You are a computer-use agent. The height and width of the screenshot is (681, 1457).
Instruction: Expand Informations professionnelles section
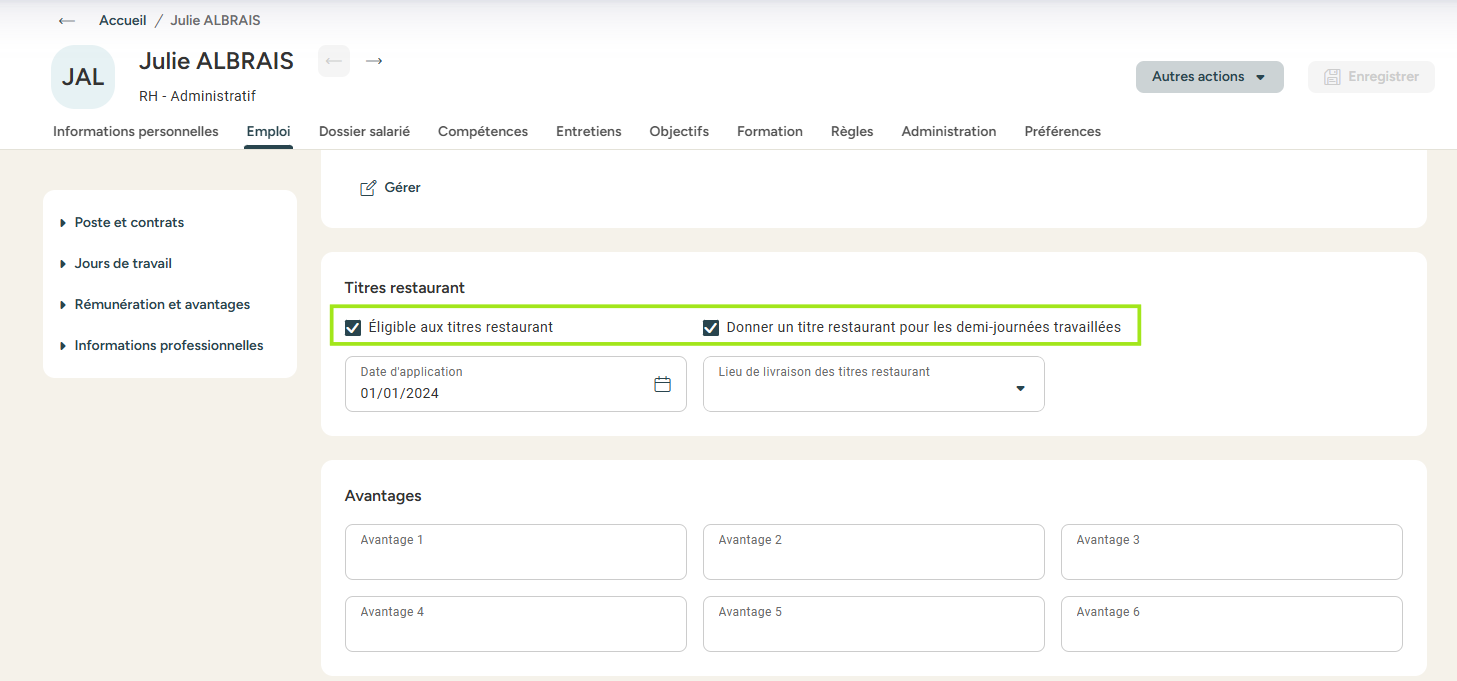click(x=168, y=346)
